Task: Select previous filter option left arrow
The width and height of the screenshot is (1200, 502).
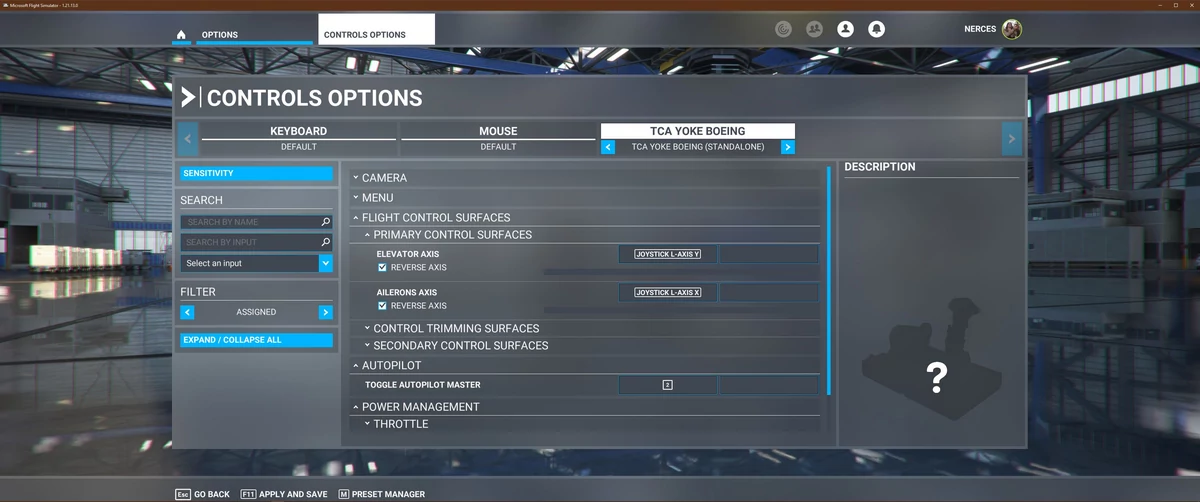Action: coord(187,312)
